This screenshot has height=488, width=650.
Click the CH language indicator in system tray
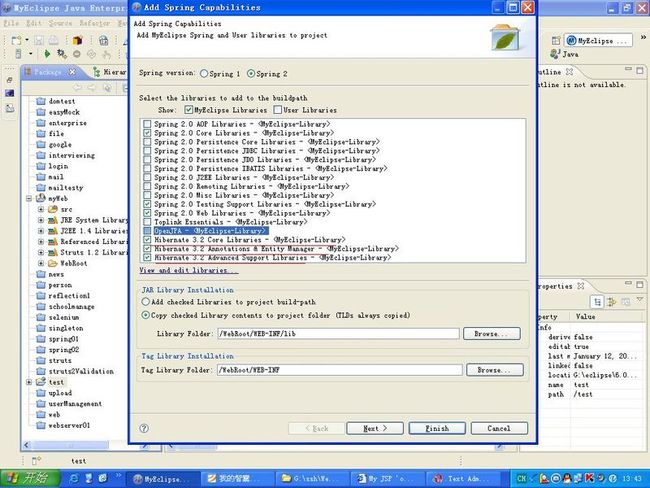[521, 478]
